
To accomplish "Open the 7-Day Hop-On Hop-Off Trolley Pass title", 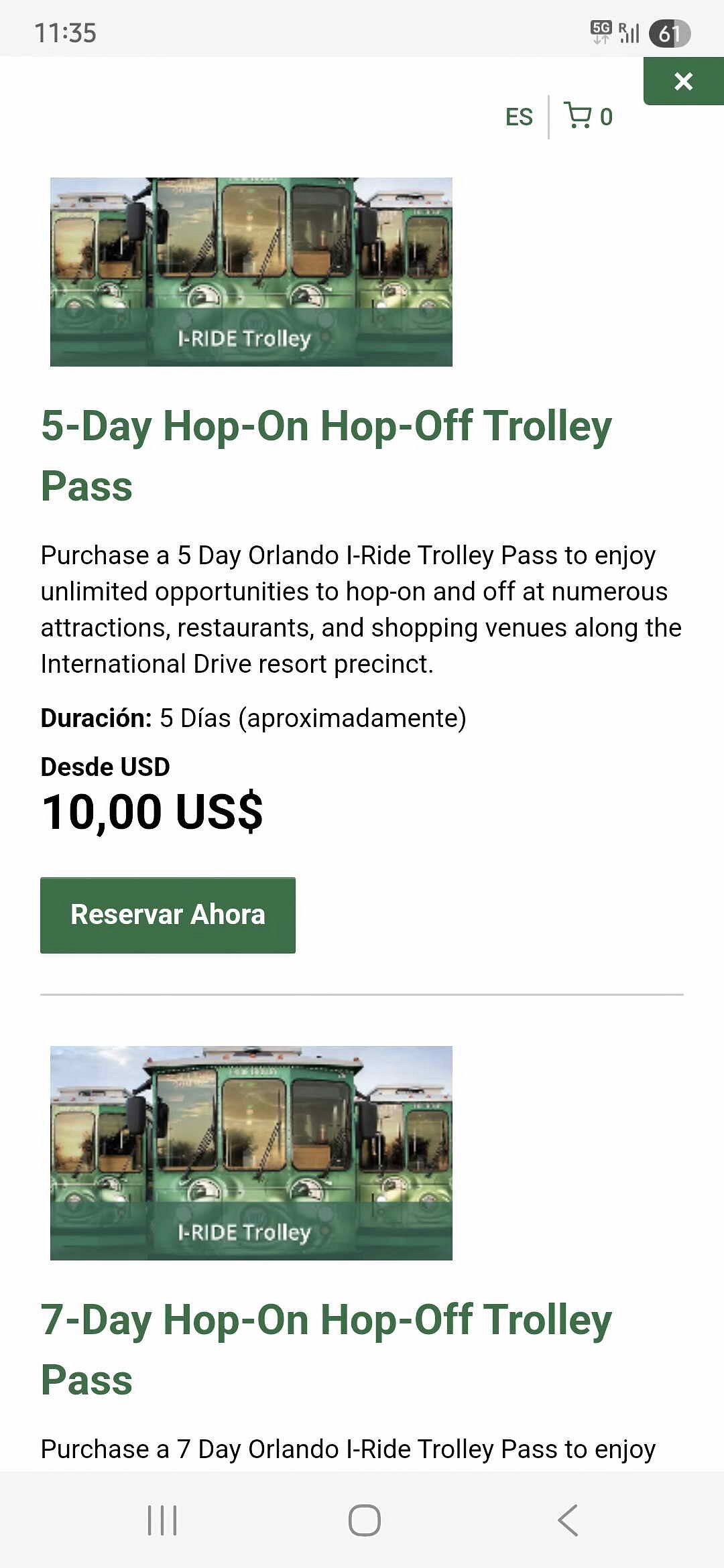I will (x=326, y=1349).
